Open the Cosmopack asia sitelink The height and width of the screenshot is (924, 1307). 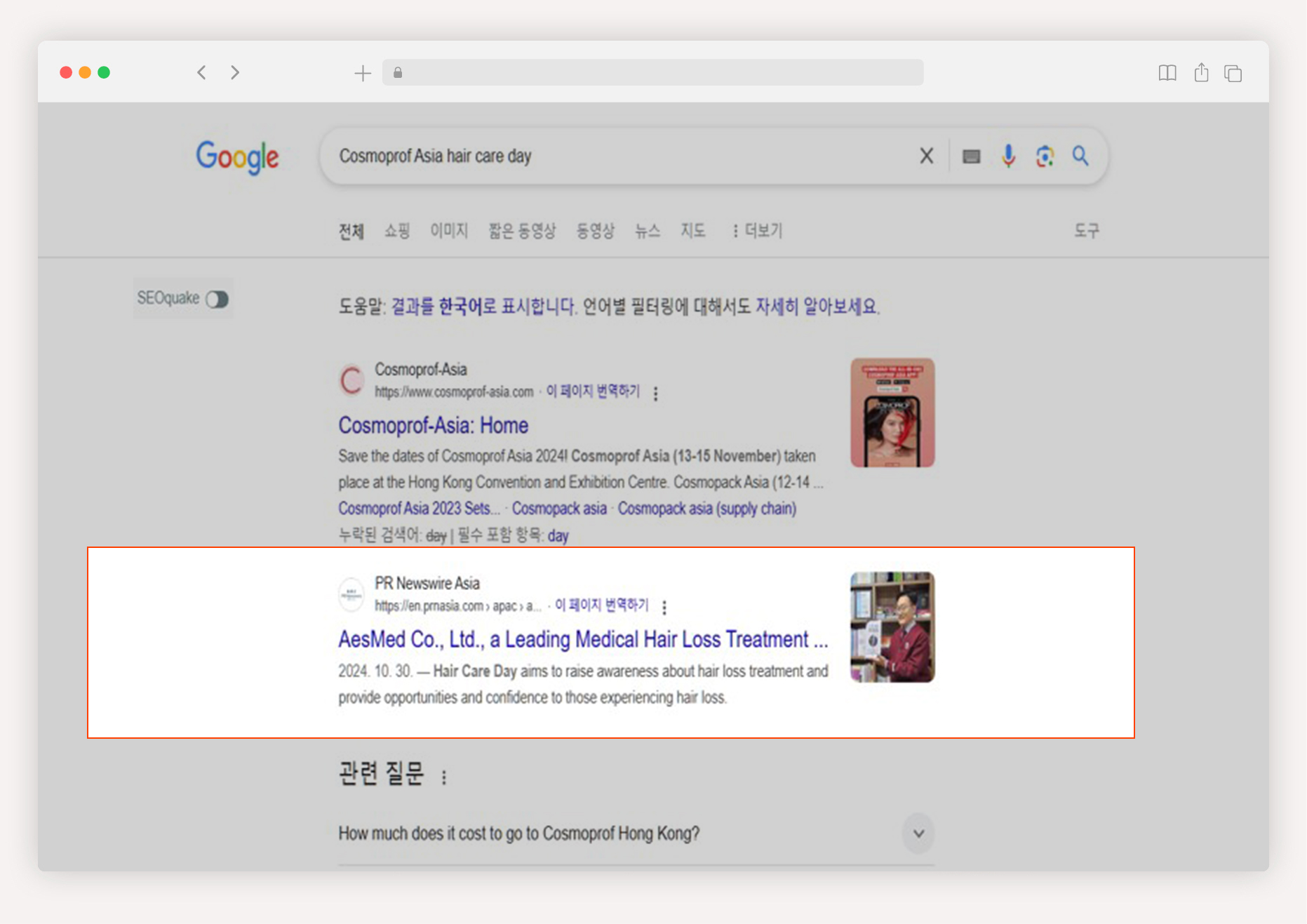coord(559,508)
